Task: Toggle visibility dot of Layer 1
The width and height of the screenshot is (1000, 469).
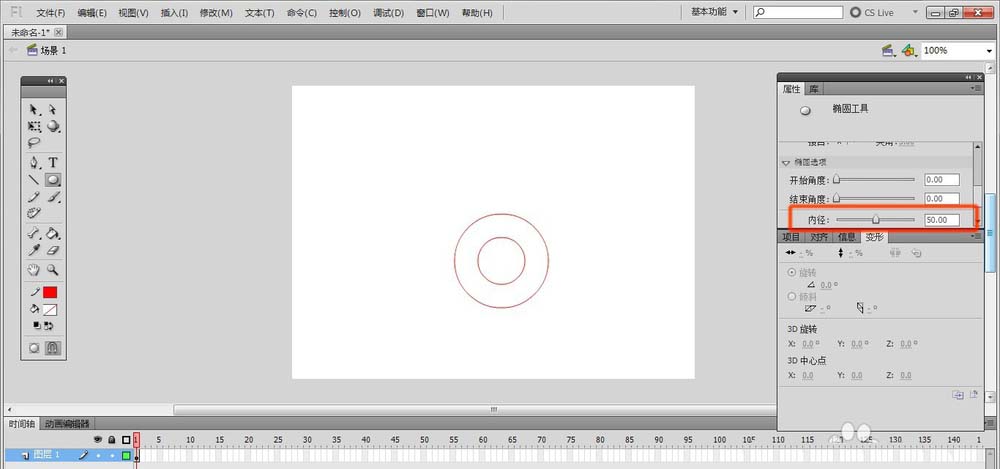Action: 98,455
